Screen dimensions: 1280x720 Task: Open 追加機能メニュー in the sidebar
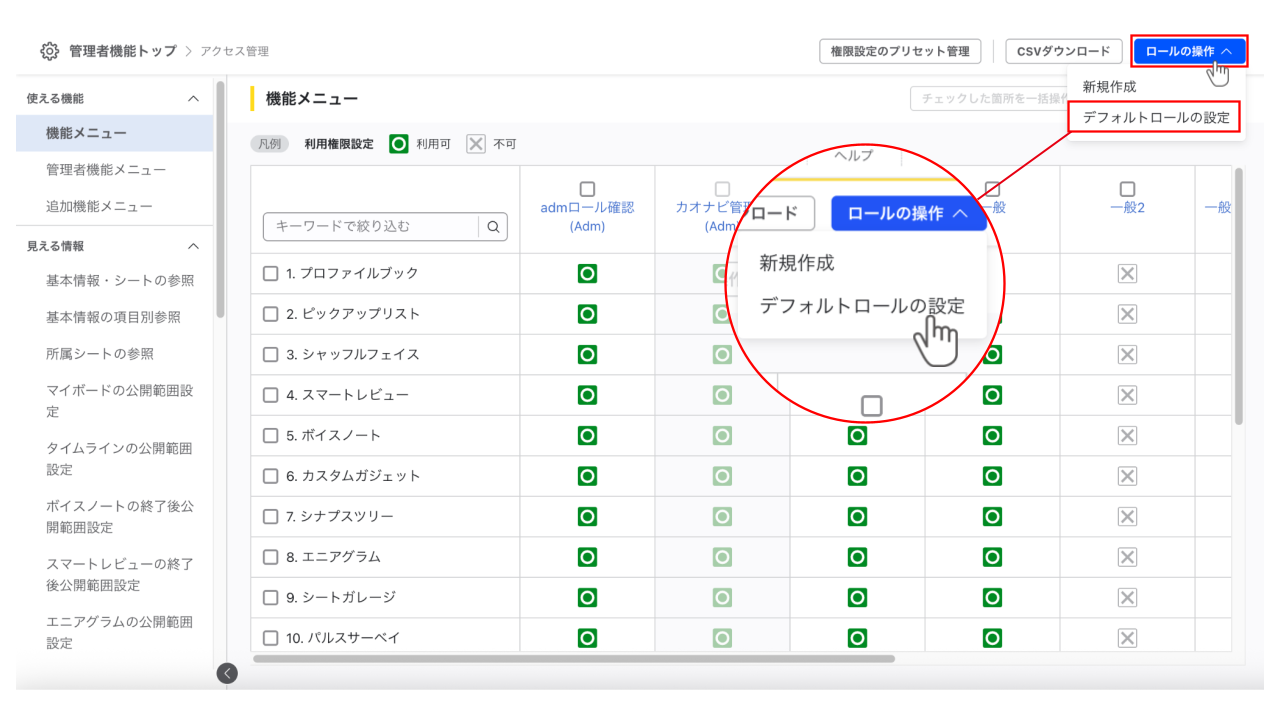tap(99, 206)
